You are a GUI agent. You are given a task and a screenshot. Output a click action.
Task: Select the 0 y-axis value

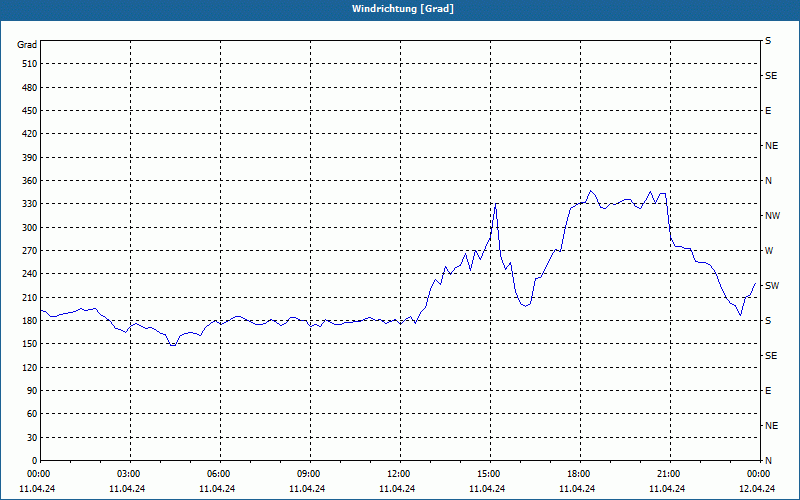35,461
